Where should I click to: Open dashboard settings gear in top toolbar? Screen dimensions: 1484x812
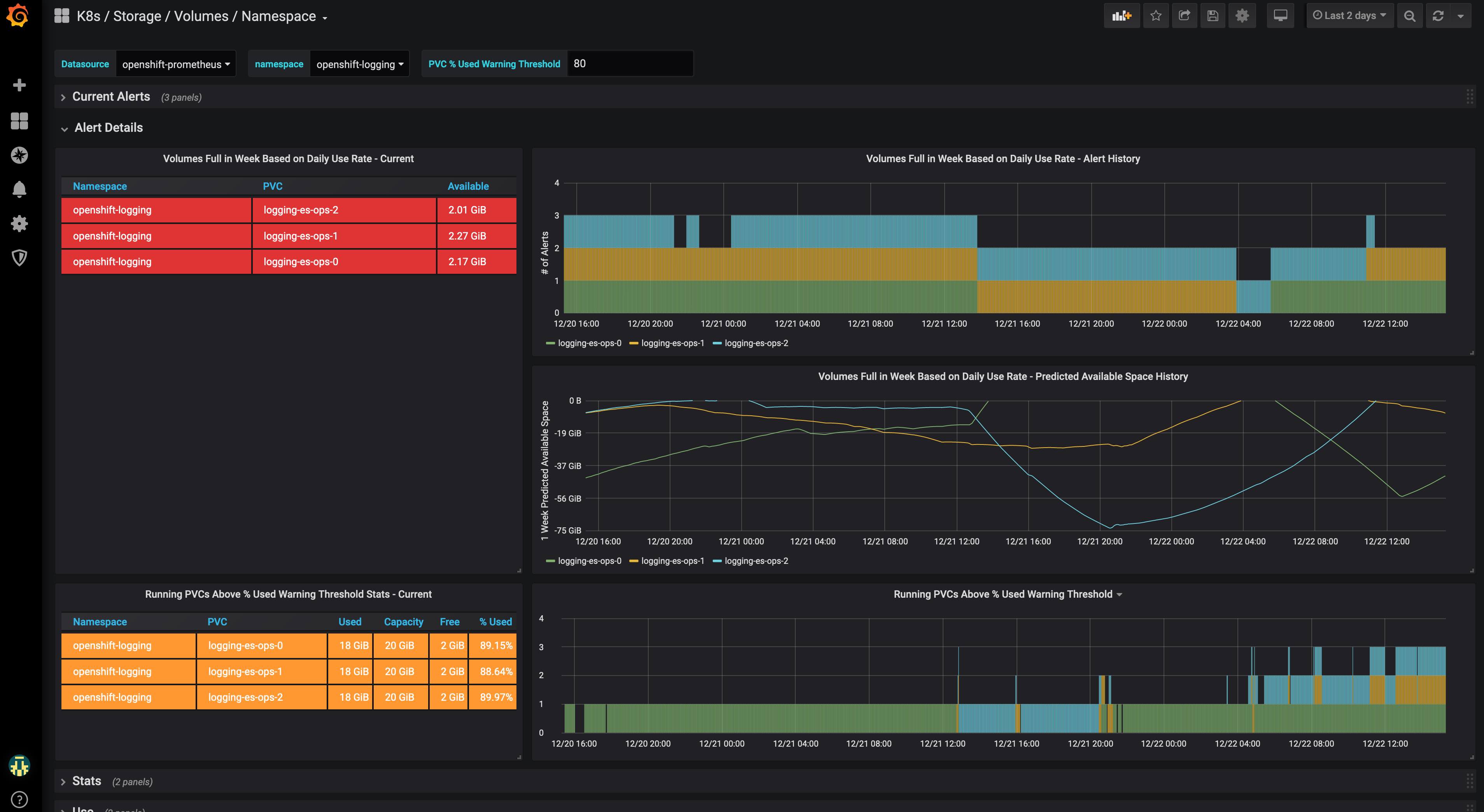pos(1242,16)
